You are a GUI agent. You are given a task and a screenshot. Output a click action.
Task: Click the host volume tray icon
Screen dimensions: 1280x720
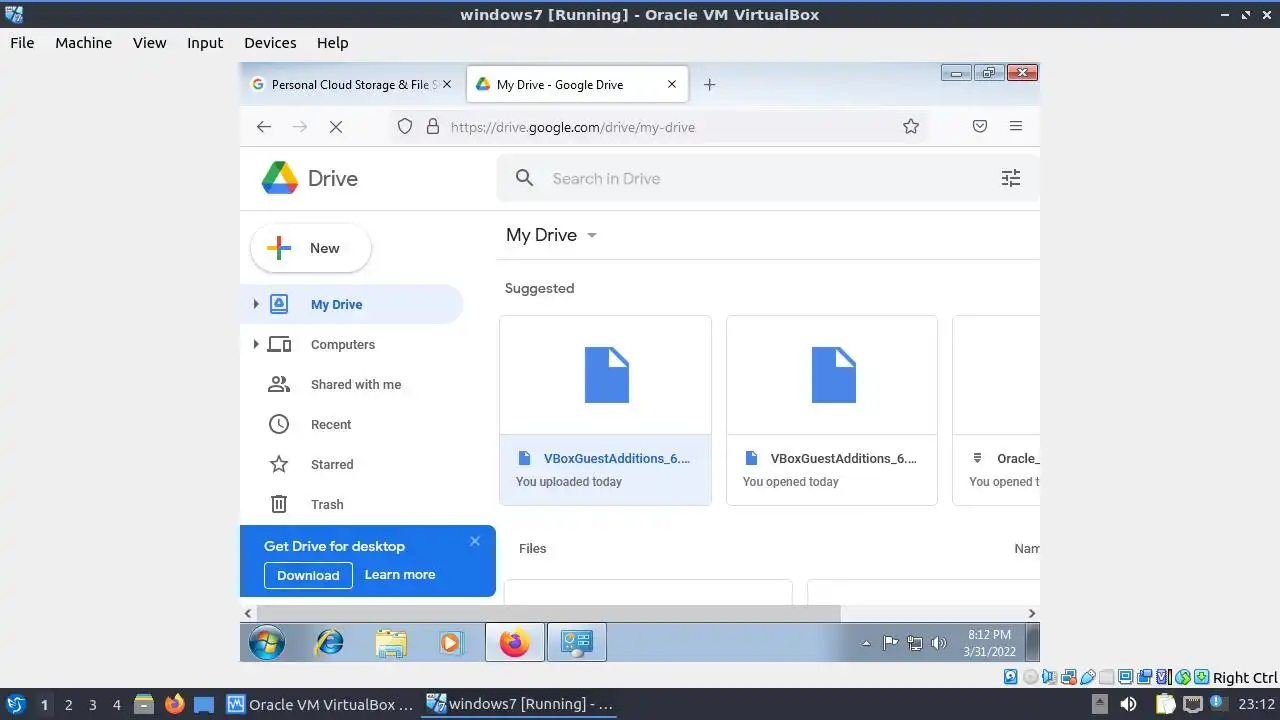coord(1128,704)
